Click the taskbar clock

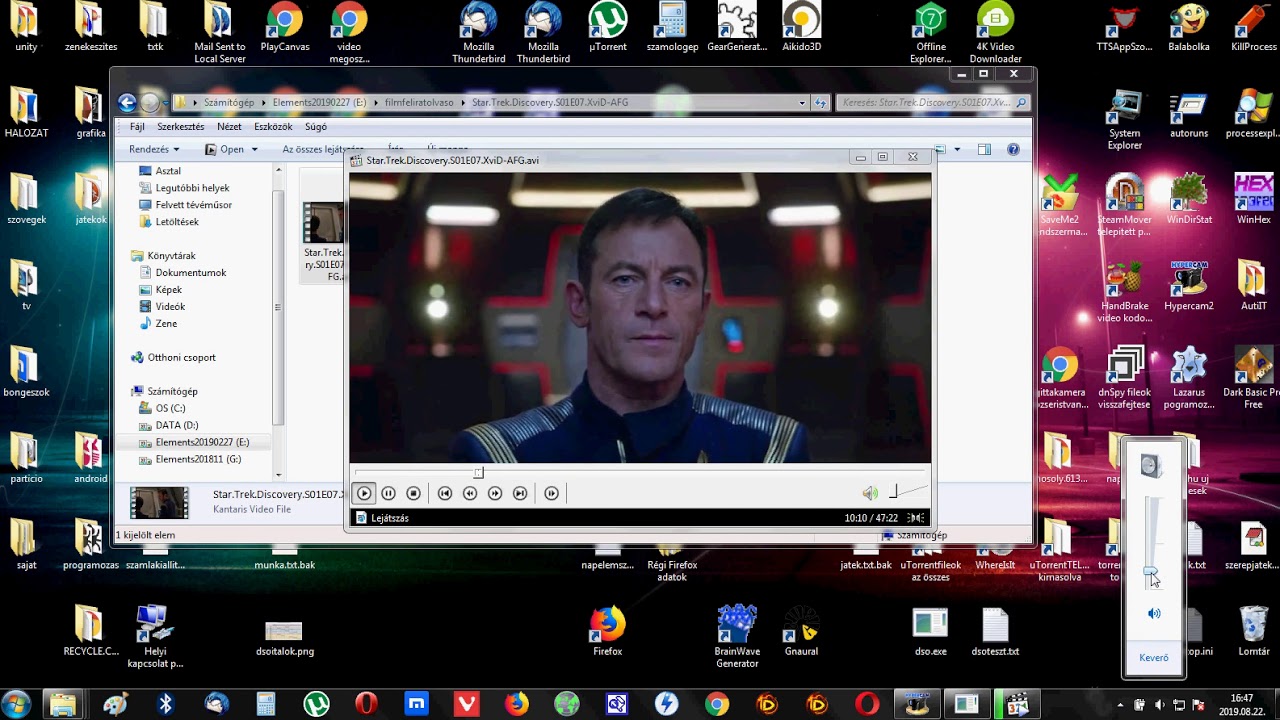[1241, 704]
